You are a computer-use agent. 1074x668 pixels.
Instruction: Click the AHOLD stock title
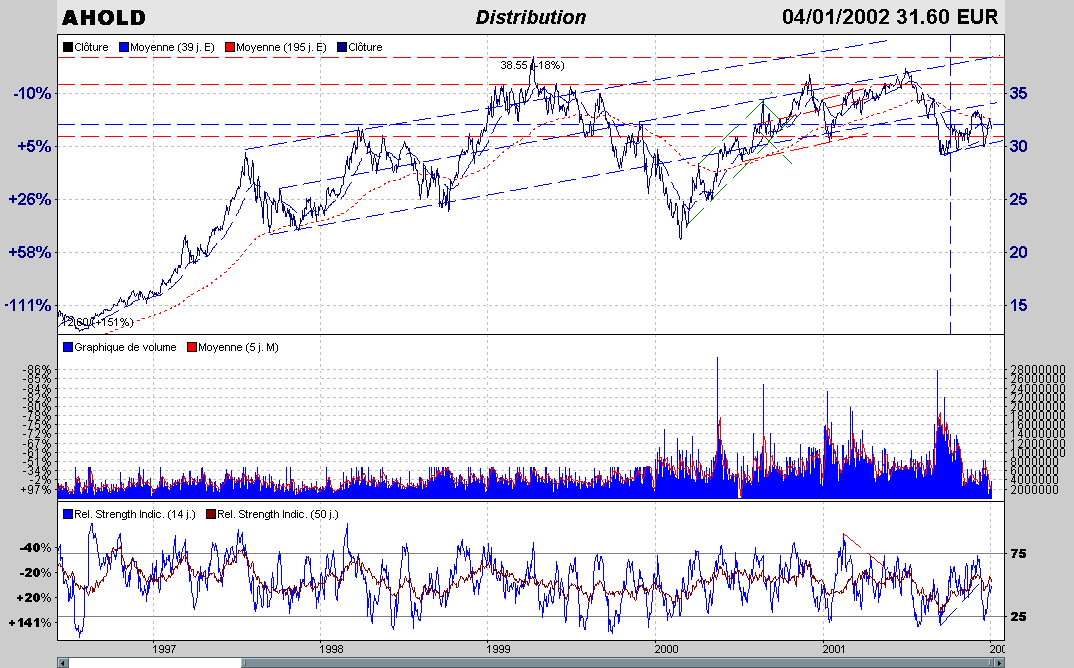[x=104, y=18]
